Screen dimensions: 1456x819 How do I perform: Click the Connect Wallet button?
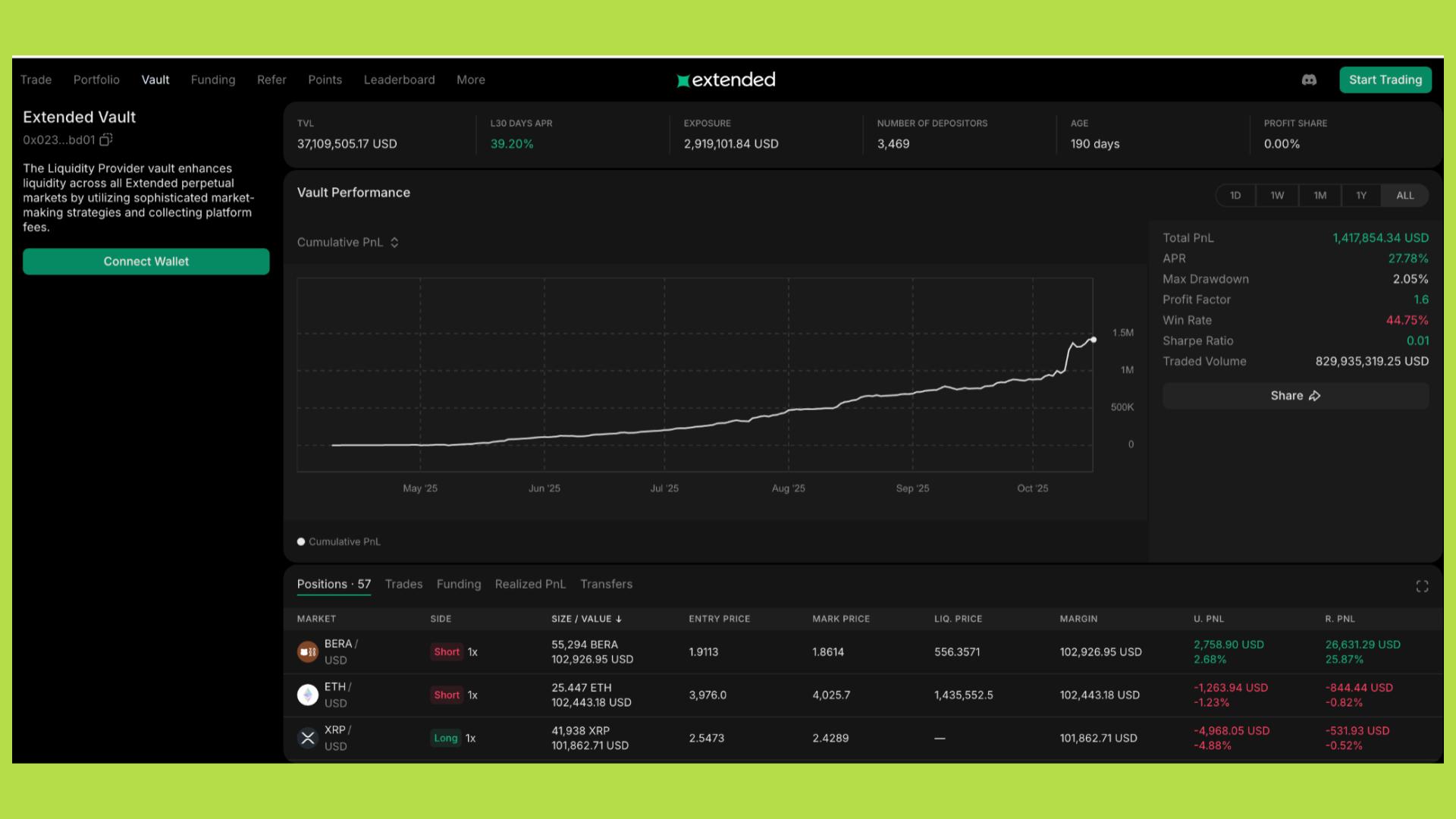[146, 262]
